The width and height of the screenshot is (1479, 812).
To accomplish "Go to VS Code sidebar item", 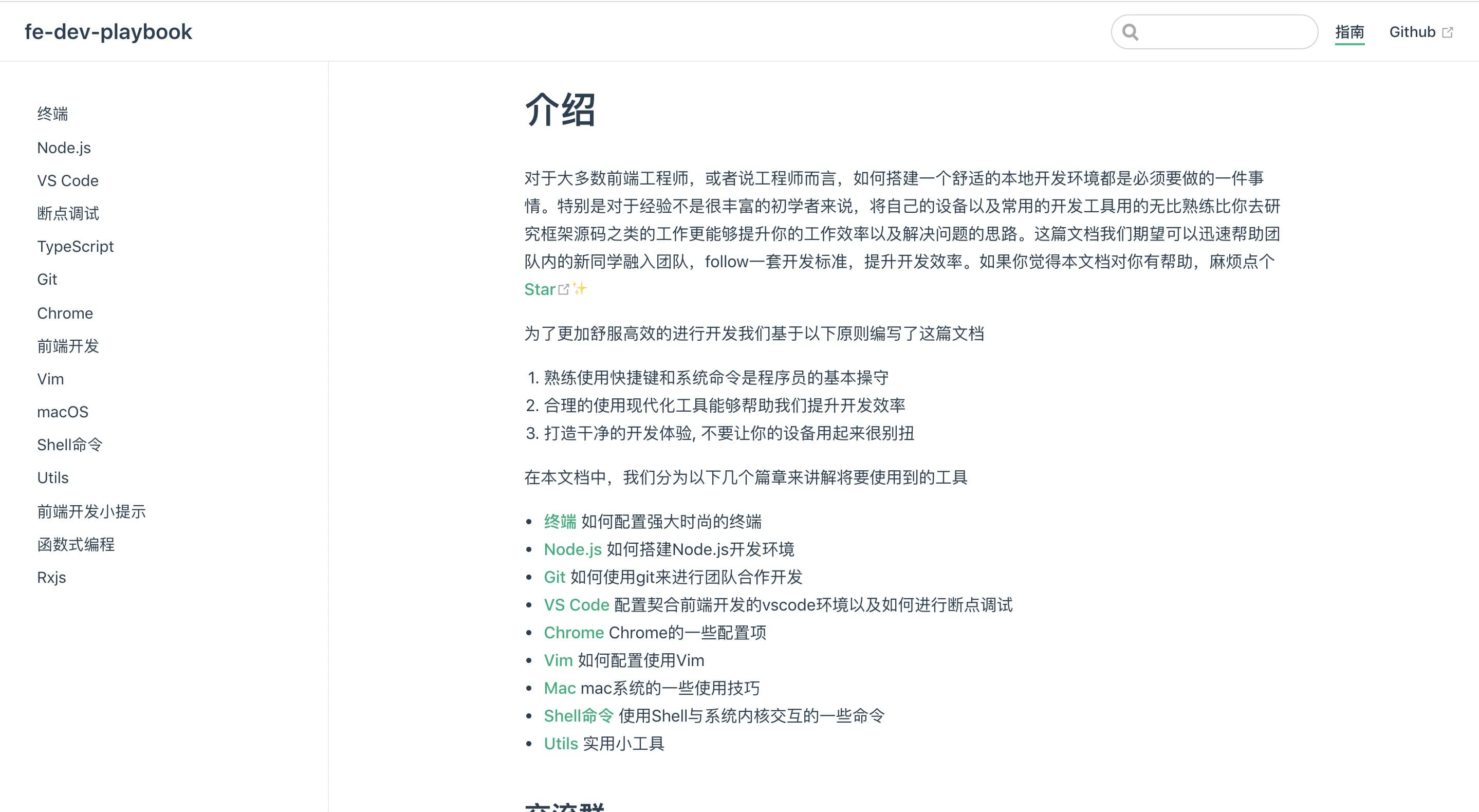I will [68, 180].
